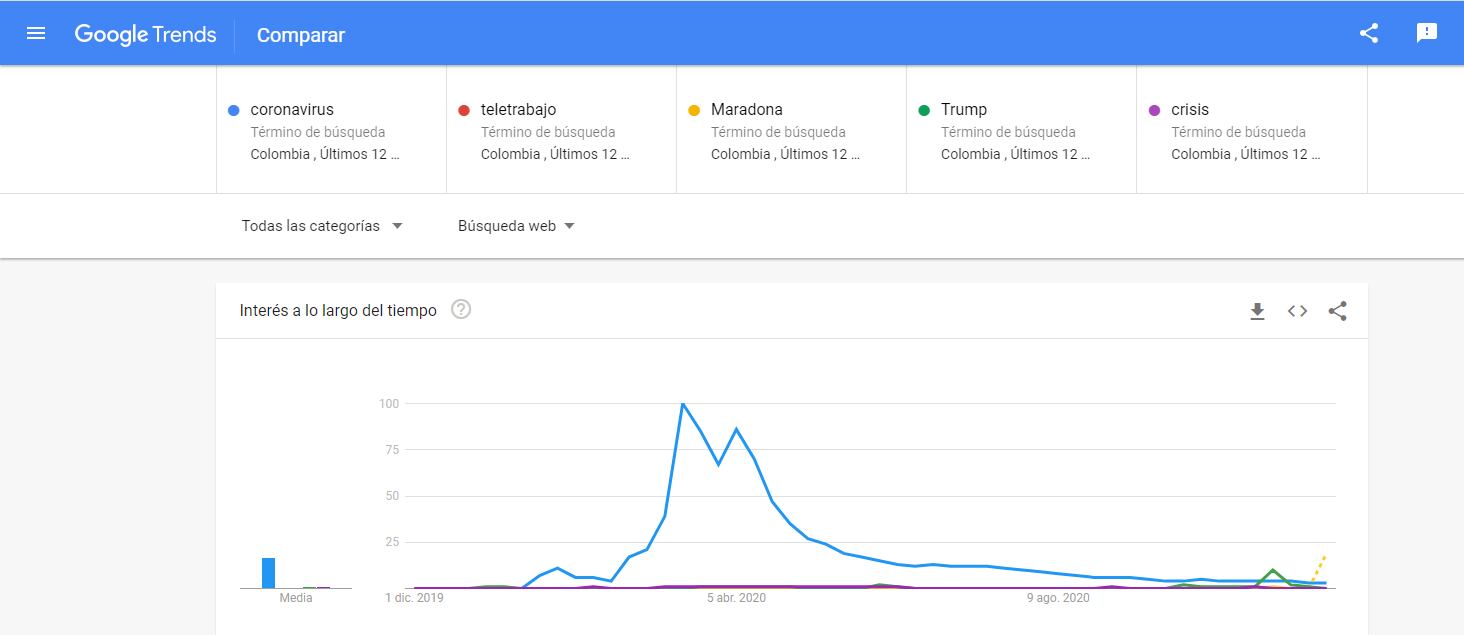Screen dimensions: 1464x635
Task: Click the Término de búsqueda label under Trump
Action: pos(1008,132)
